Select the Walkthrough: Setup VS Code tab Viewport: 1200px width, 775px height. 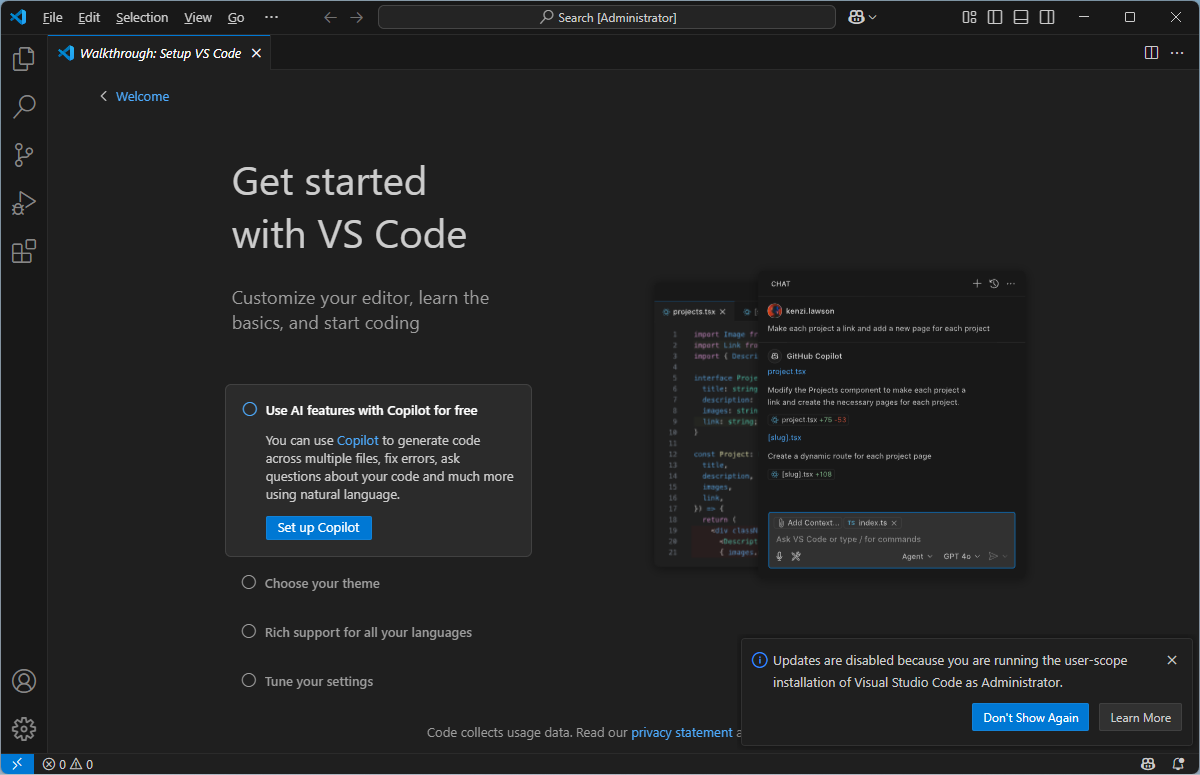pos(160,53)
